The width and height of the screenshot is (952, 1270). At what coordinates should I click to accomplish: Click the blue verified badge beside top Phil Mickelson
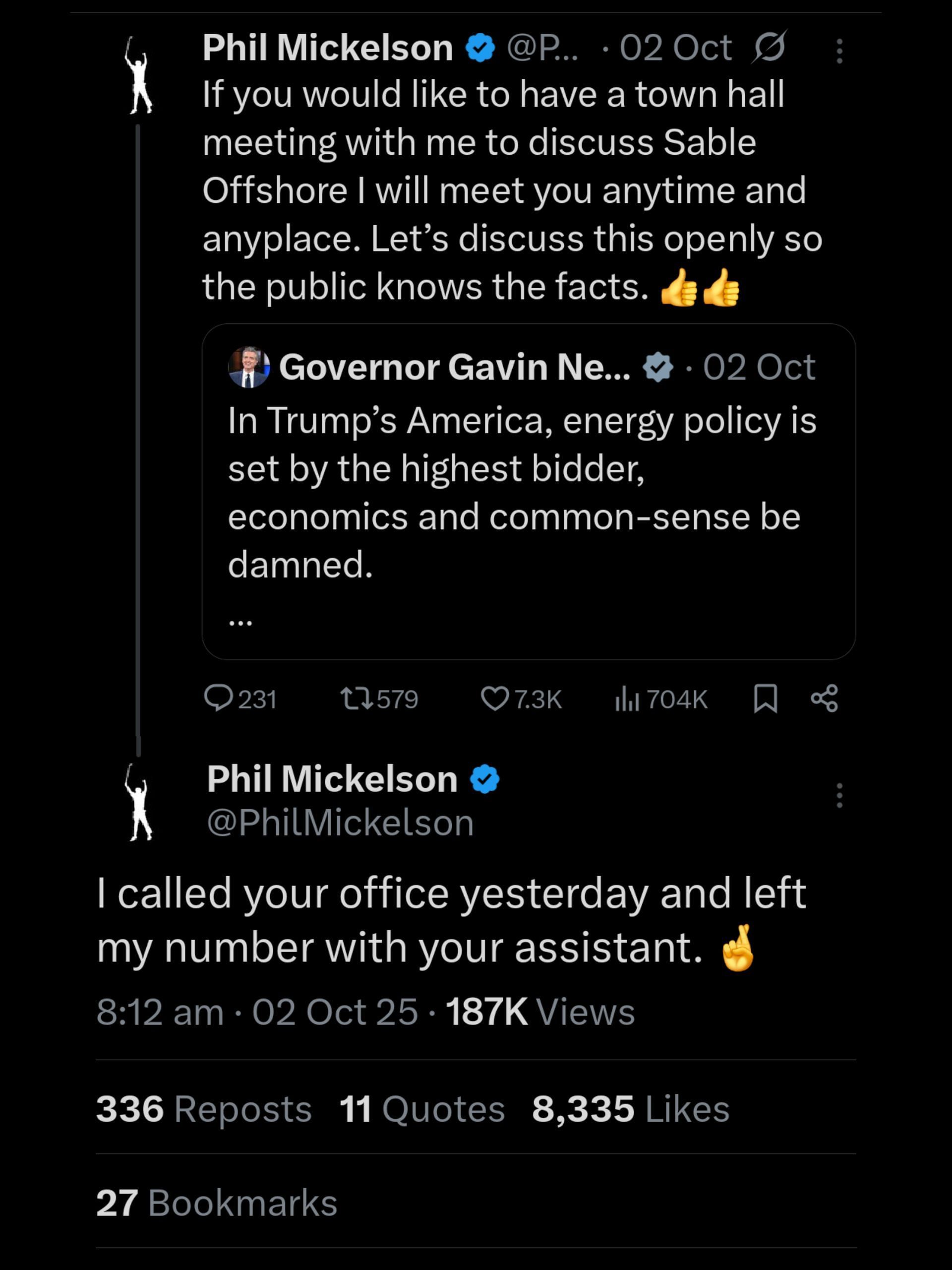coord(480,48)
